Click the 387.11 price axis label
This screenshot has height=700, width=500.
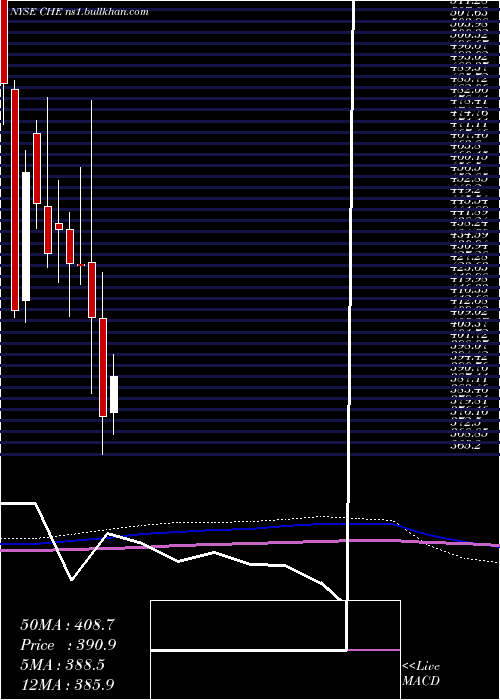[469, 379]
